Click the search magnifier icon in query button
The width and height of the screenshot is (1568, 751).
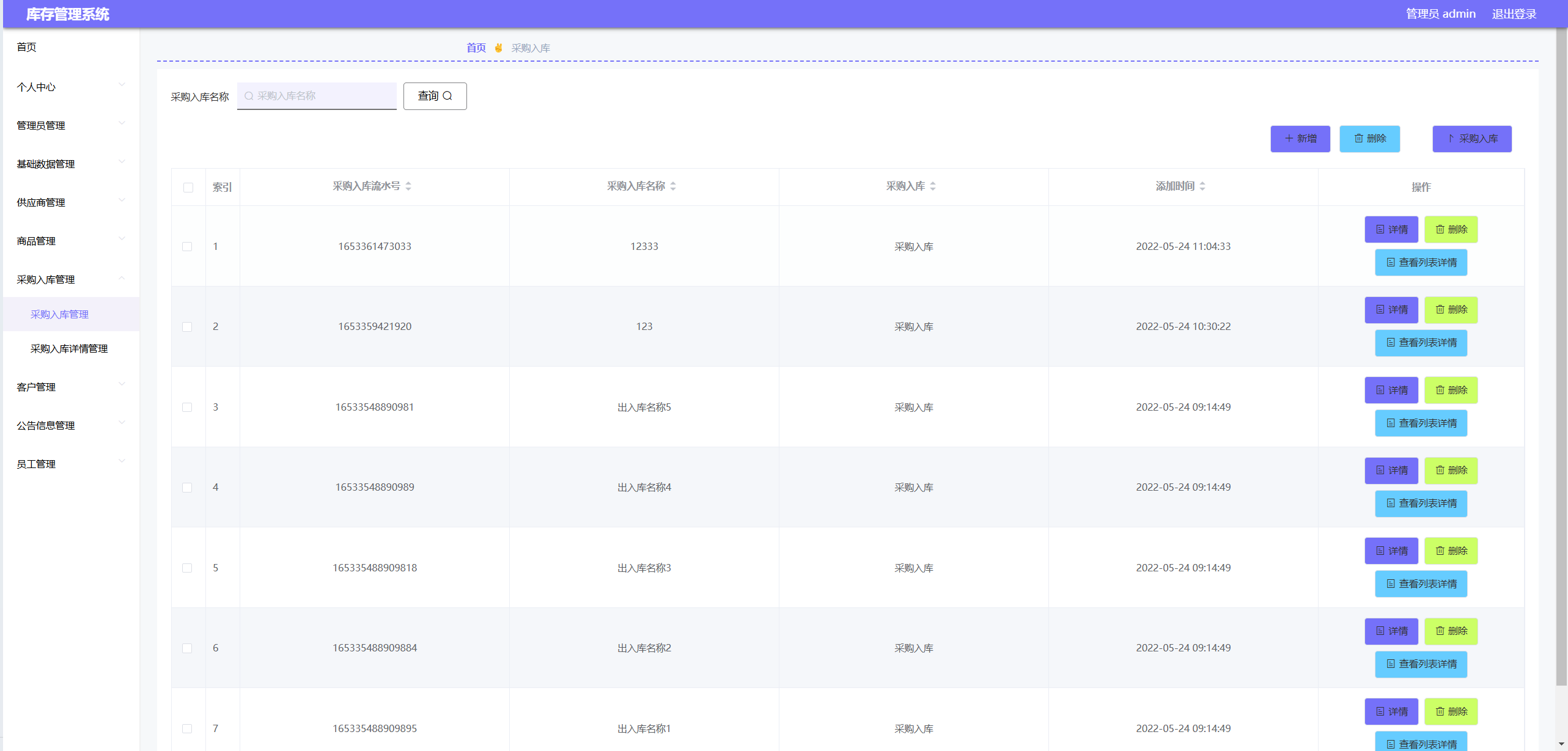447,96
